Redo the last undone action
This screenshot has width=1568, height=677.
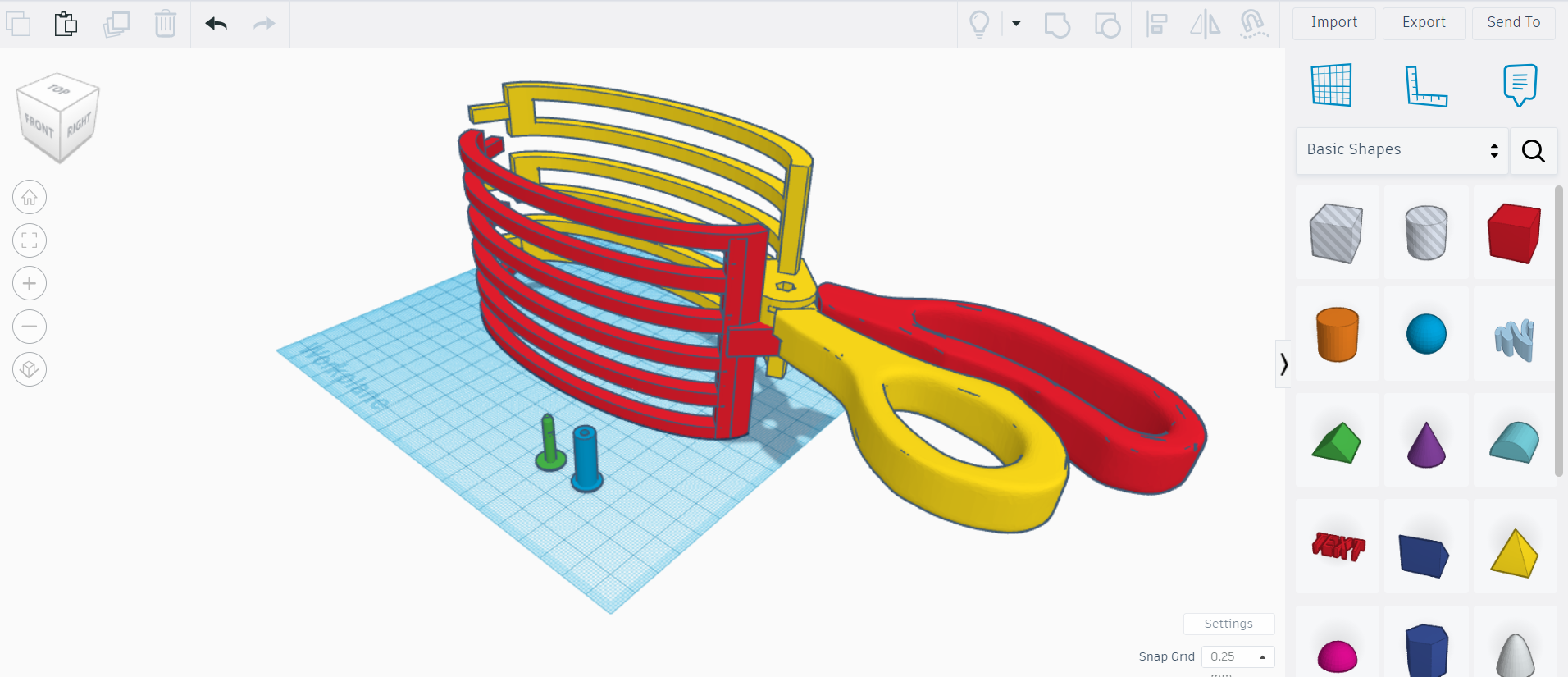pos(264,24)
